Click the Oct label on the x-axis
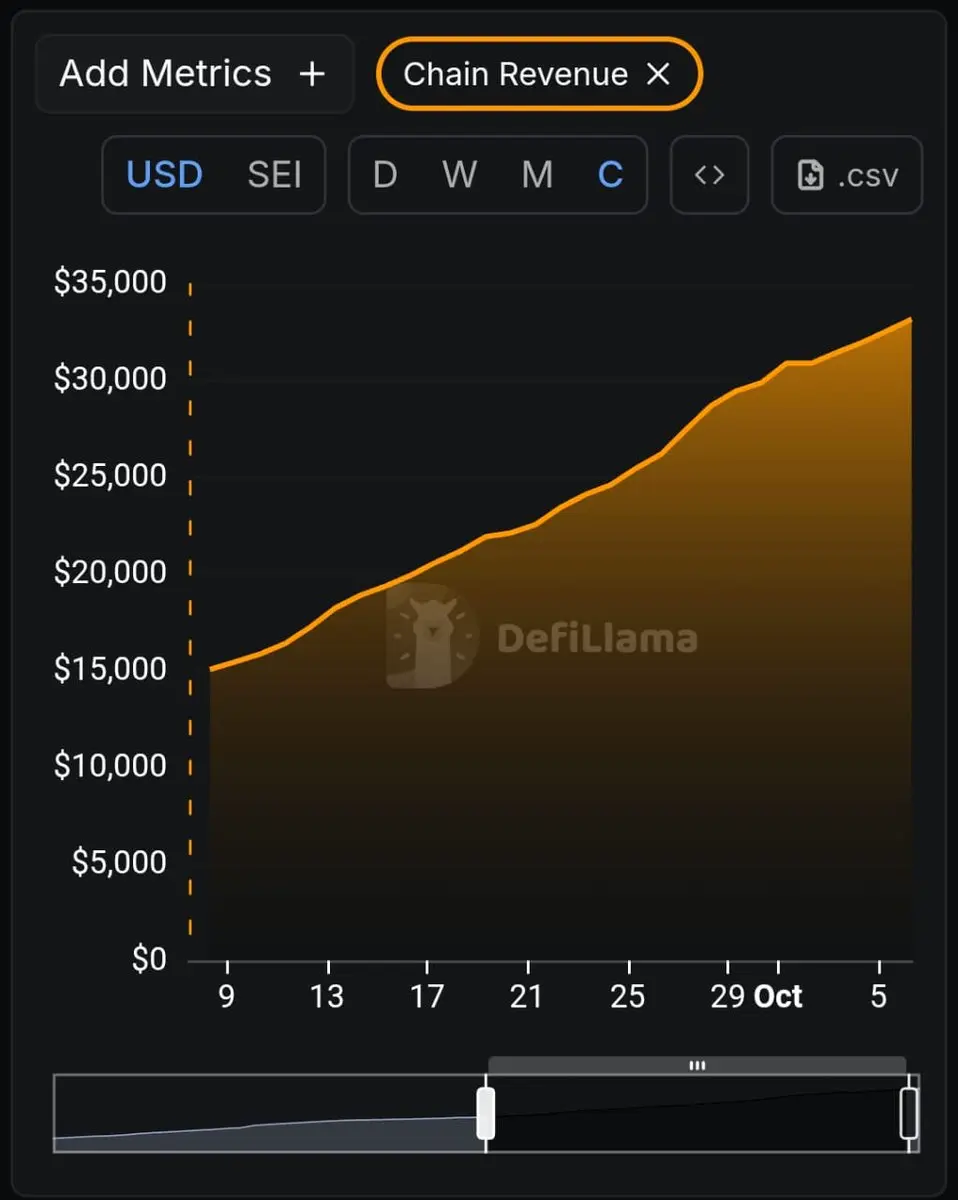 click(778, 996)
